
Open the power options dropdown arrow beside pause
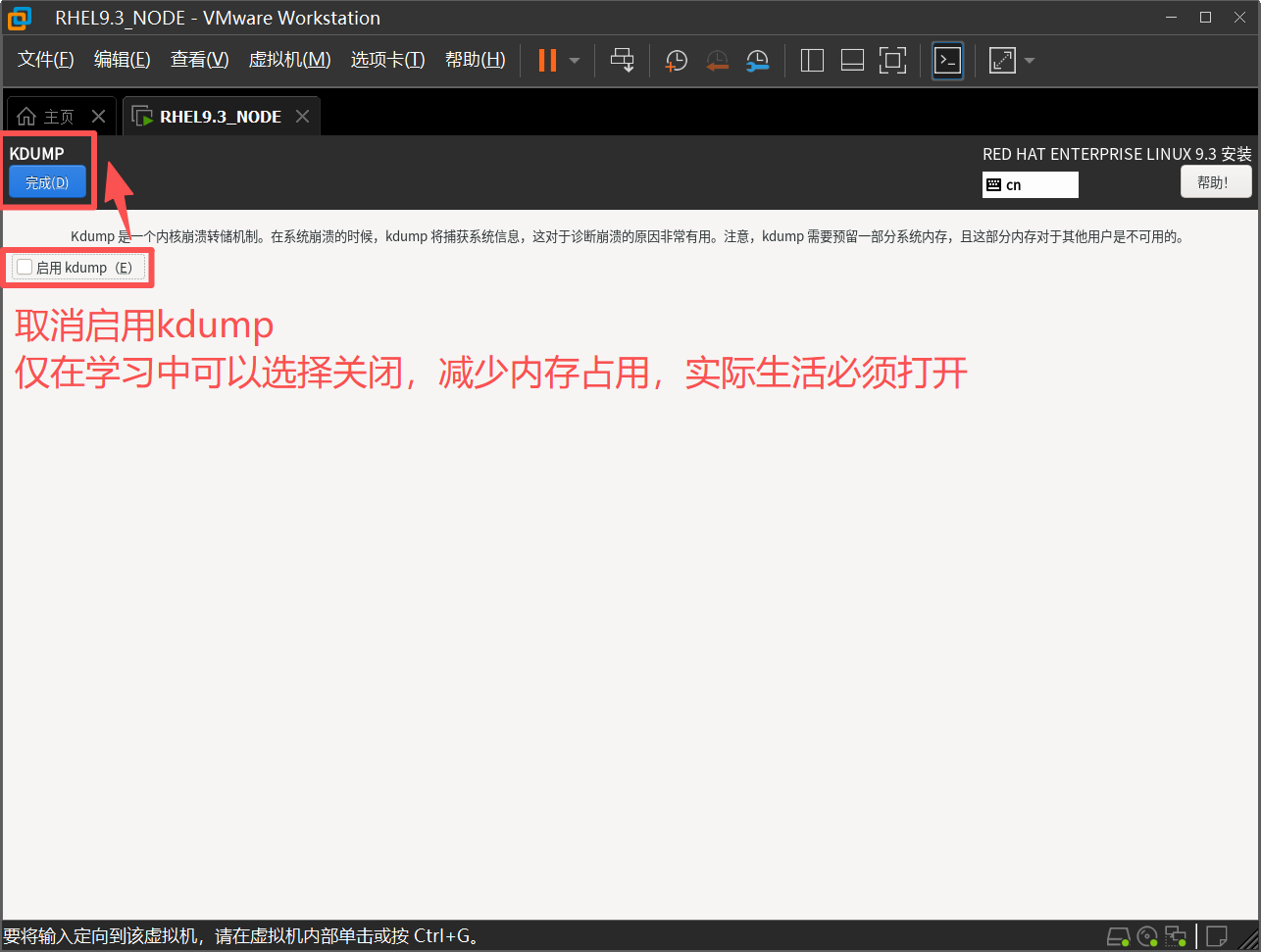pyautogui.click(x=575, y=61)
